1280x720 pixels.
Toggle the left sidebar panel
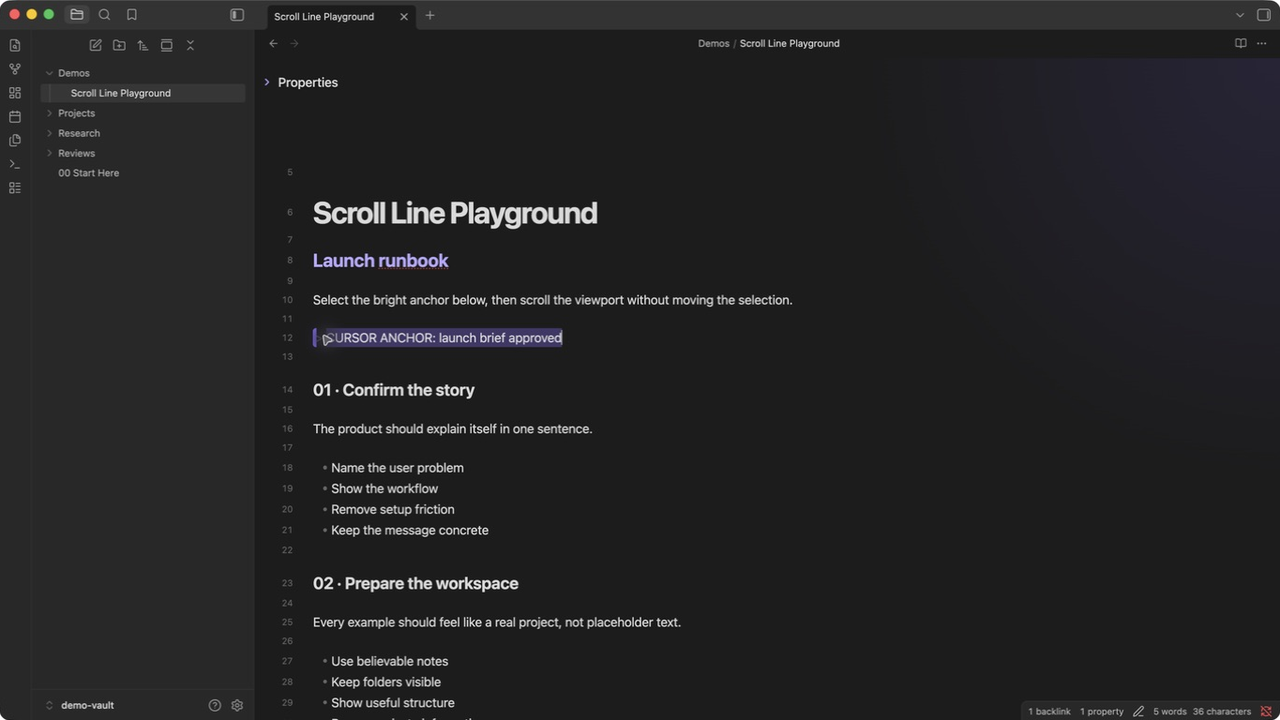pos(237,15)
